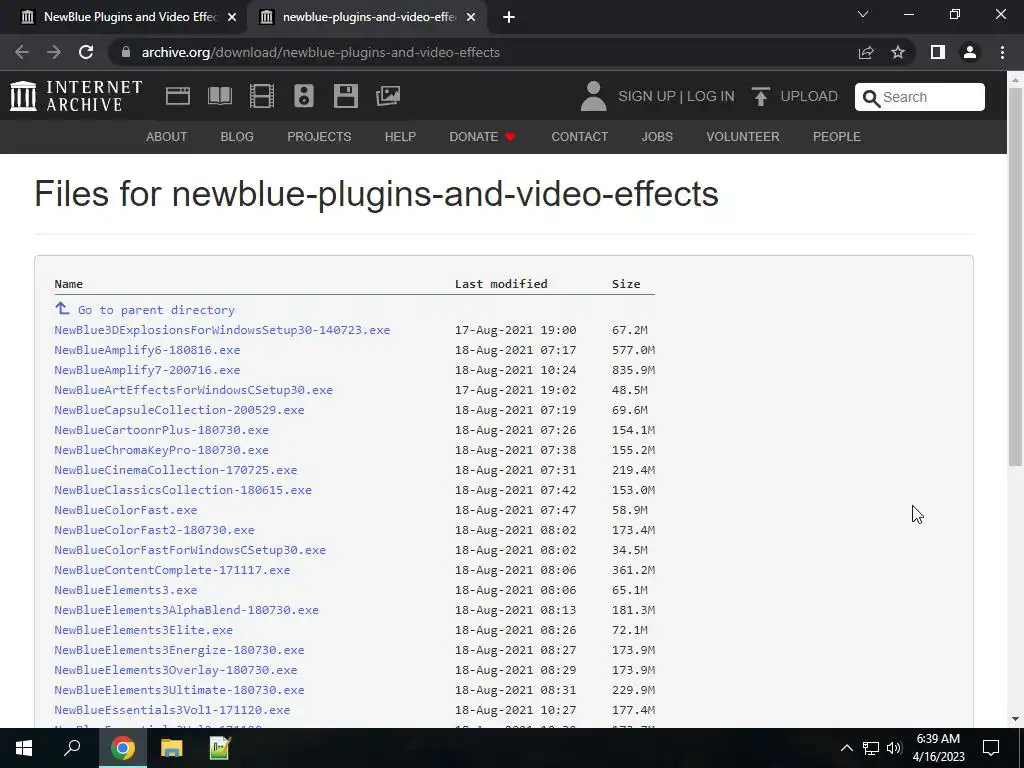Screen dimensions: 1024x768
Task: Open the Software floppy disk icon
Action: tap(345, 96)
